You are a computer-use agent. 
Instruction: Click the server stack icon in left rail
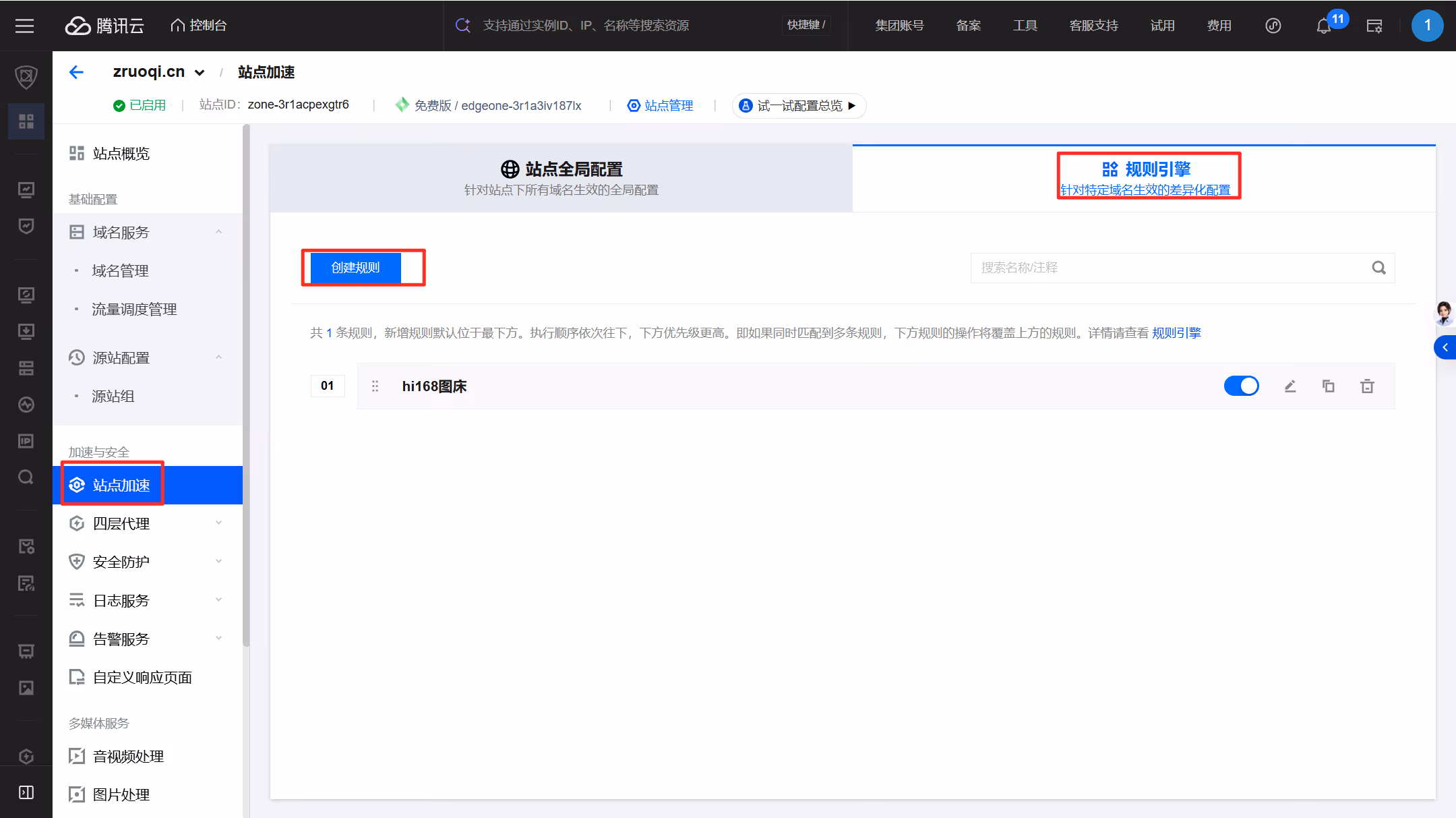(x=26, y=368)
